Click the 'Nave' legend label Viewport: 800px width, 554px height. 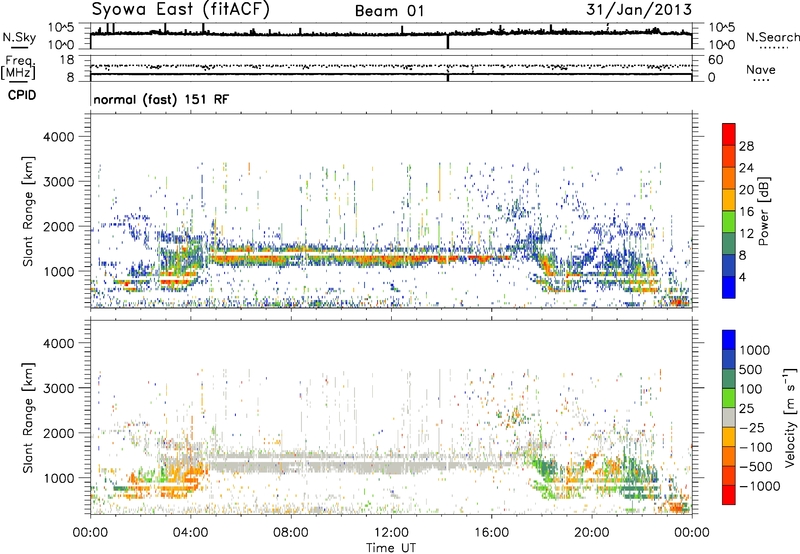(x=761, y=70)
